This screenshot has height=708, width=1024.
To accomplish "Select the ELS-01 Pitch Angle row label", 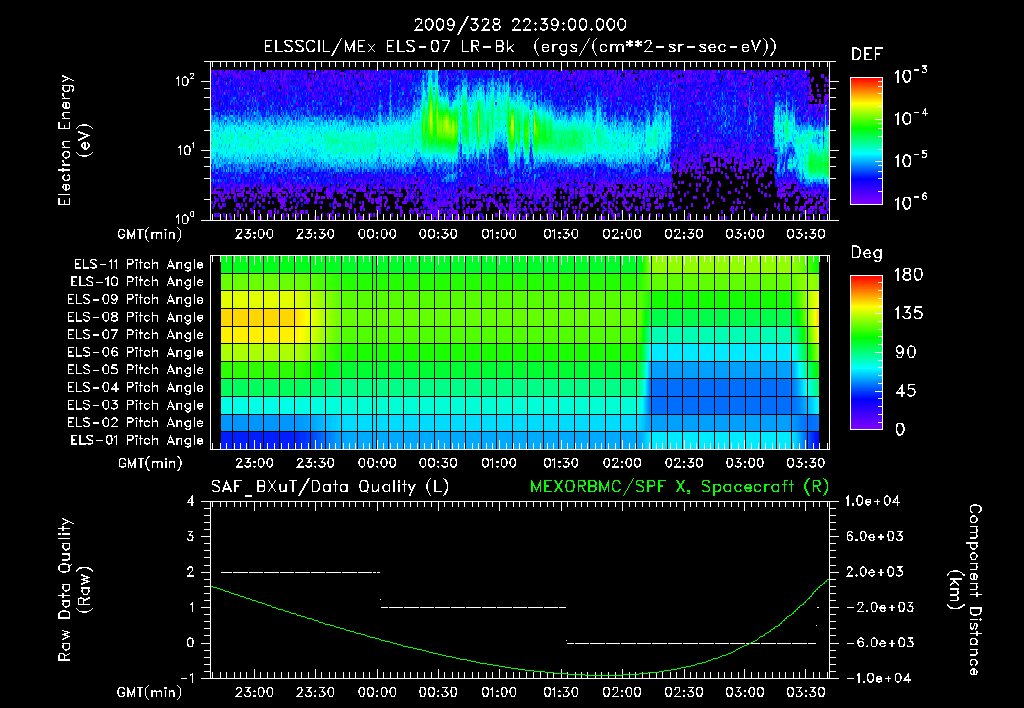I will point(136,440).
